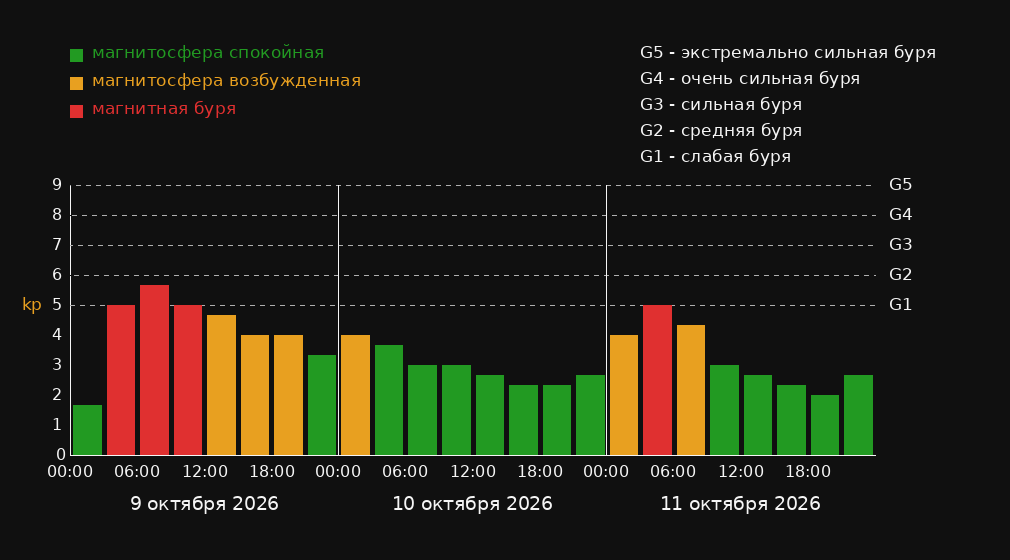Select the "9 октября 2026" date label
The width and height of the screenshot is (1010, 560).
point(205,504)
